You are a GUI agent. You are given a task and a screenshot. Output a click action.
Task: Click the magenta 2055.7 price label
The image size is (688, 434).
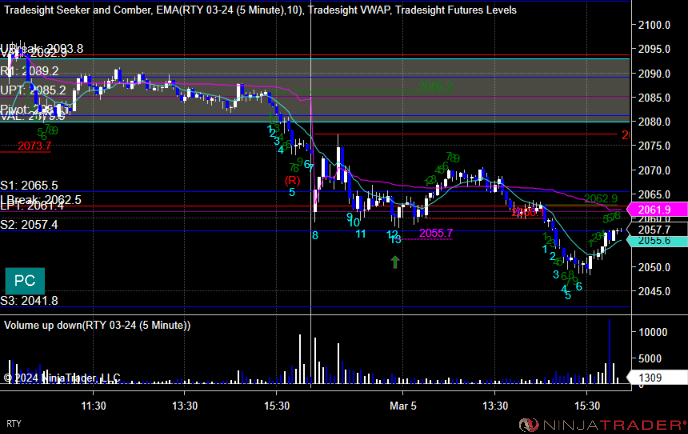click(x=436, y=233)
